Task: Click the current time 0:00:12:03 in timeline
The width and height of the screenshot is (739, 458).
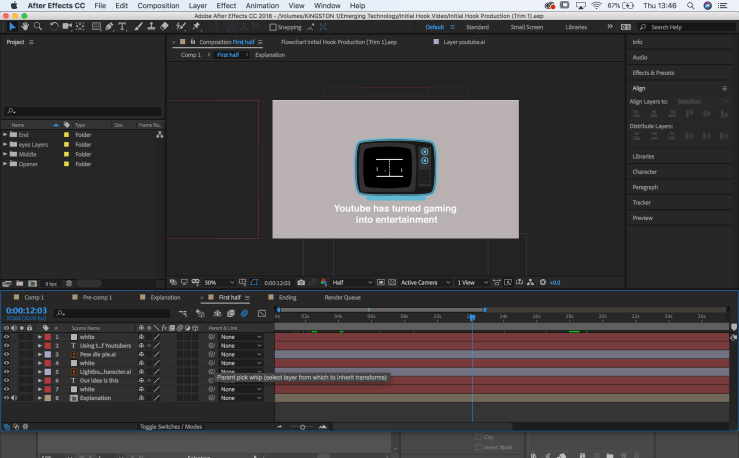Action: (26, 311)
